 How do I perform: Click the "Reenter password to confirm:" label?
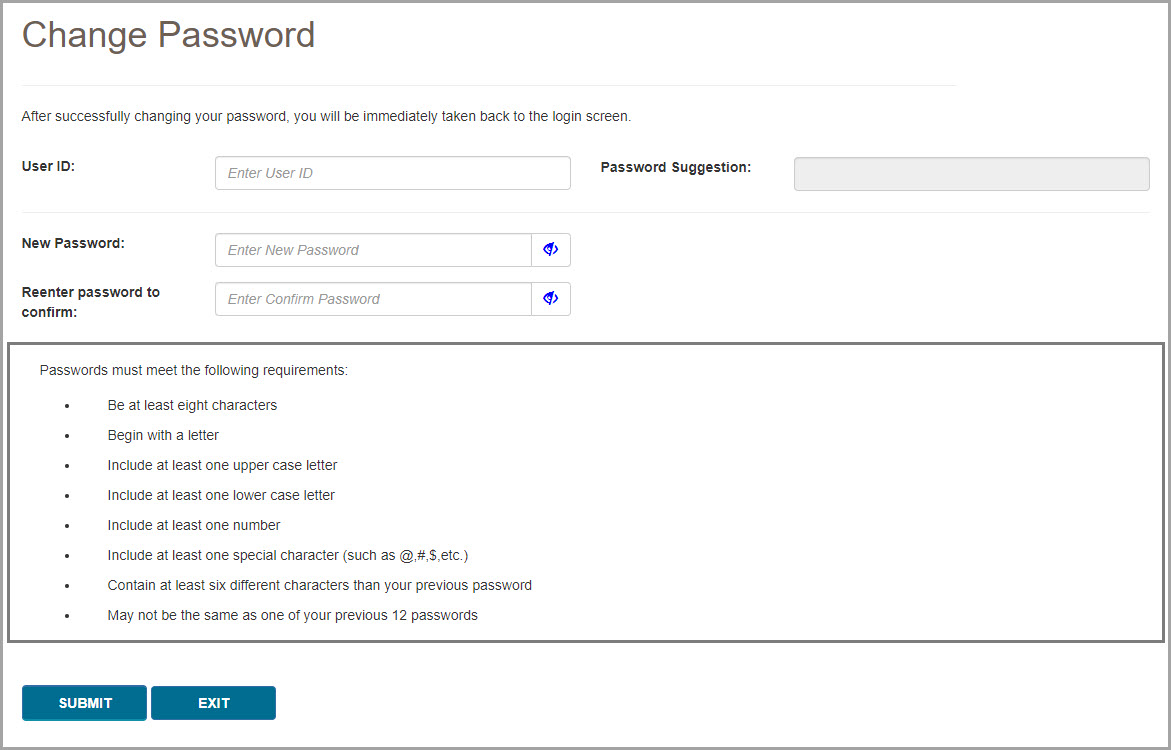tap(91, 302)
